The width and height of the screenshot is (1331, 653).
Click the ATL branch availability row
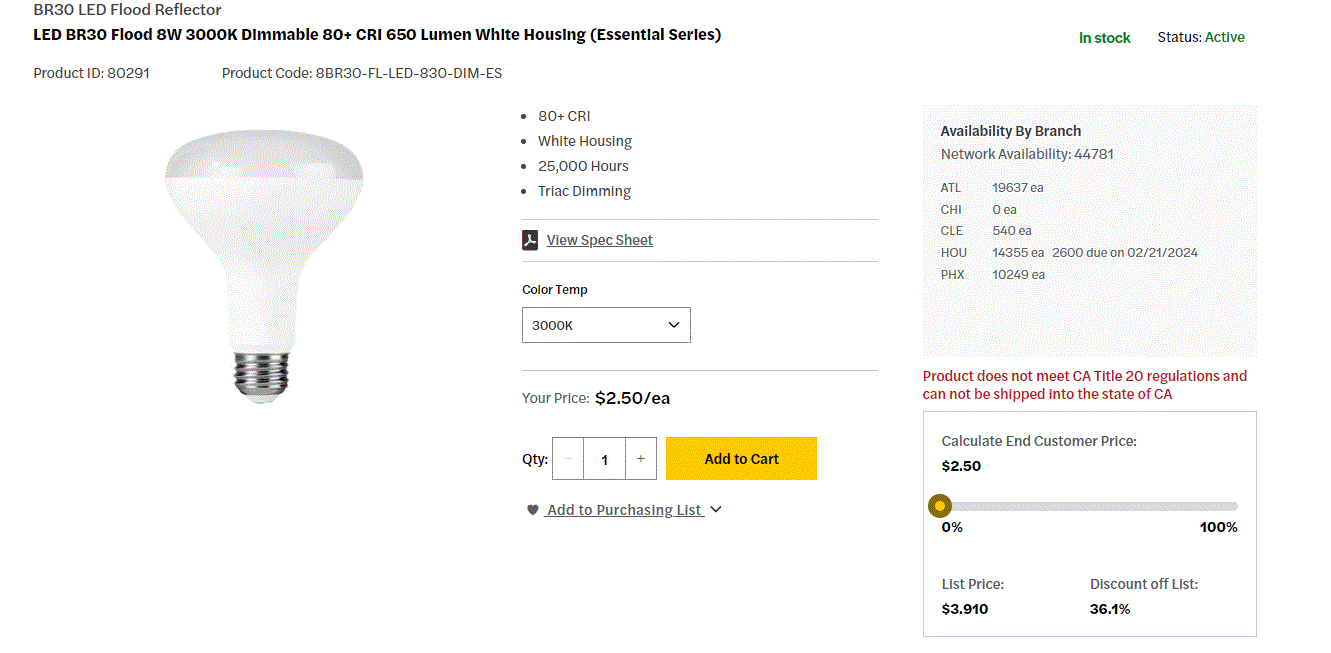tap(992, 187)
